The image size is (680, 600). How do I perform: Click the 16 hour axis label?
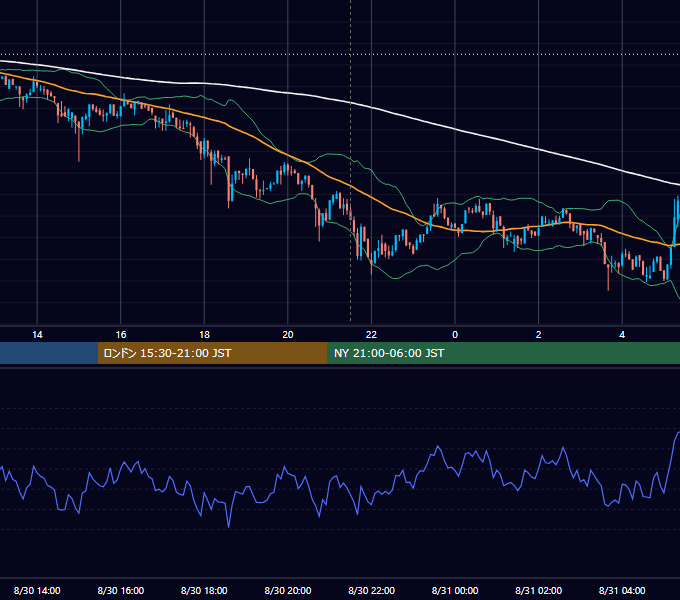point(121,335)
